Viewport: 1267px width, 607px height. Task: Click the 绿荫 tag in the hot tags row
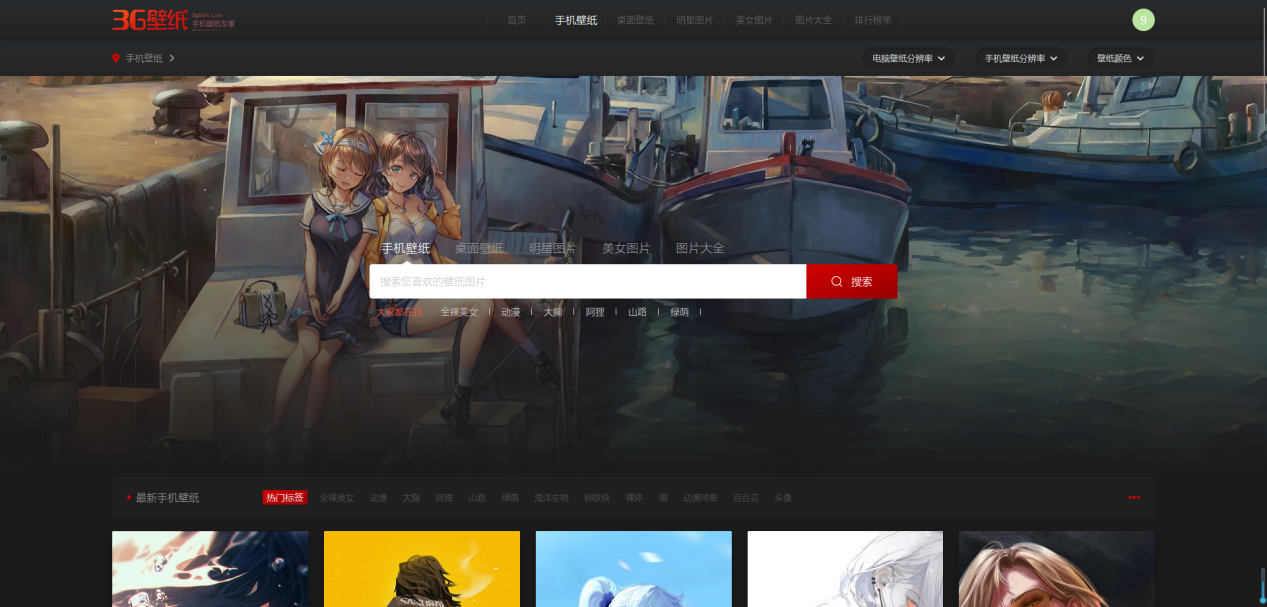coord(510,497)
